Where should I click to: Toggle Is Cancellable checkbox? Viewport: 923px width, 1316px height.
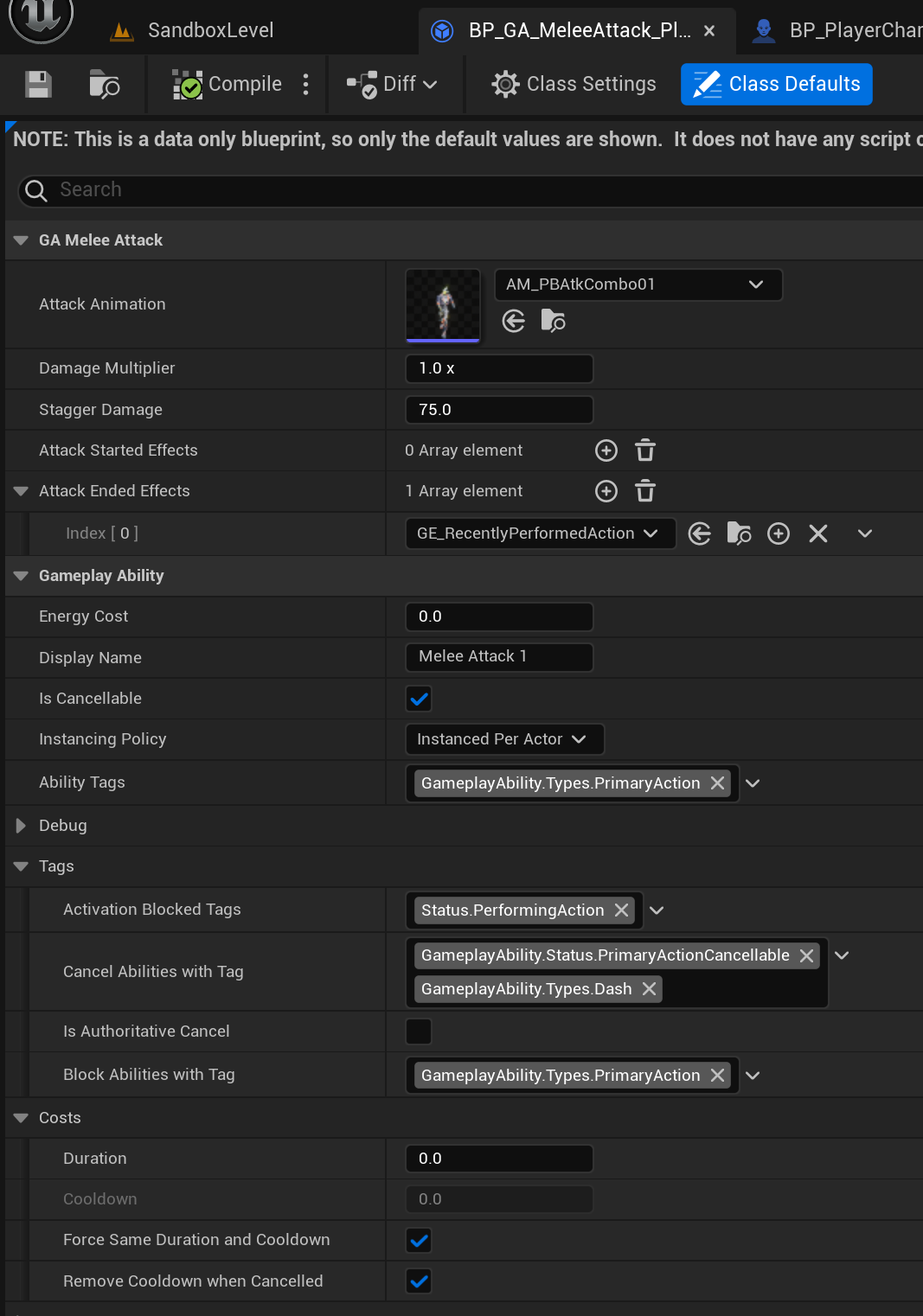click(419, 699)
